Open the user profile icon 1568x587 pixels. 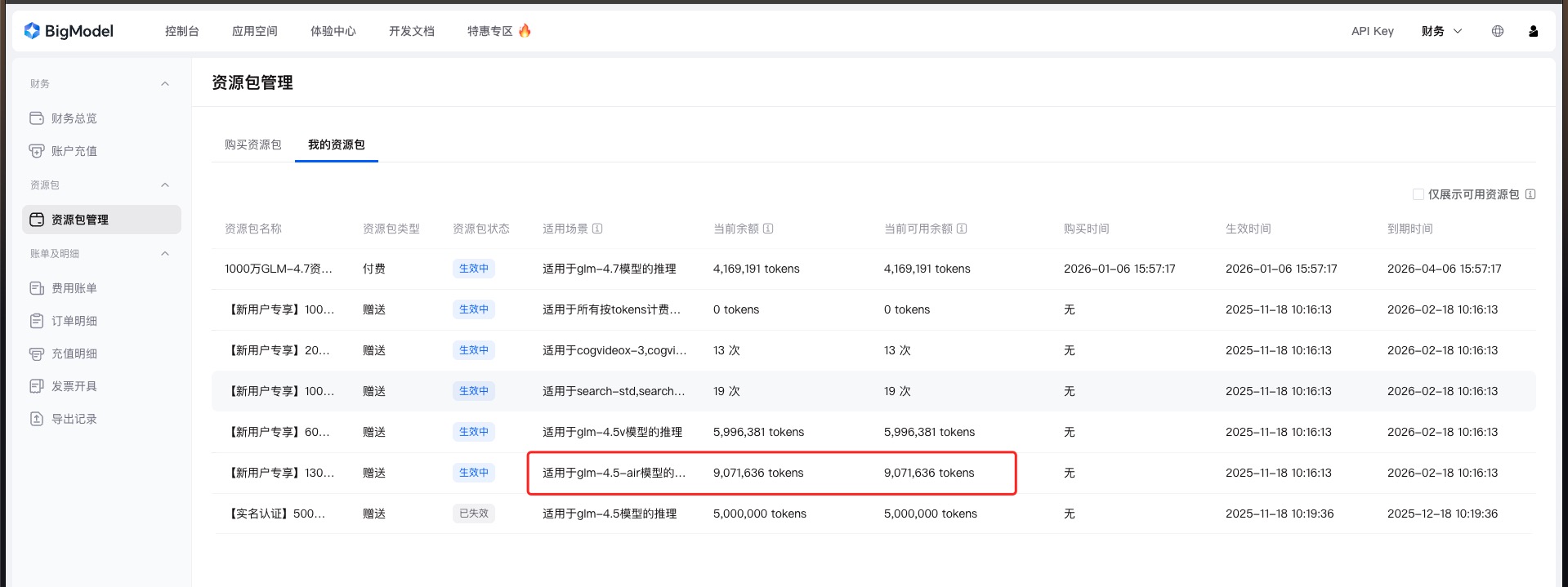[1534, 31]
